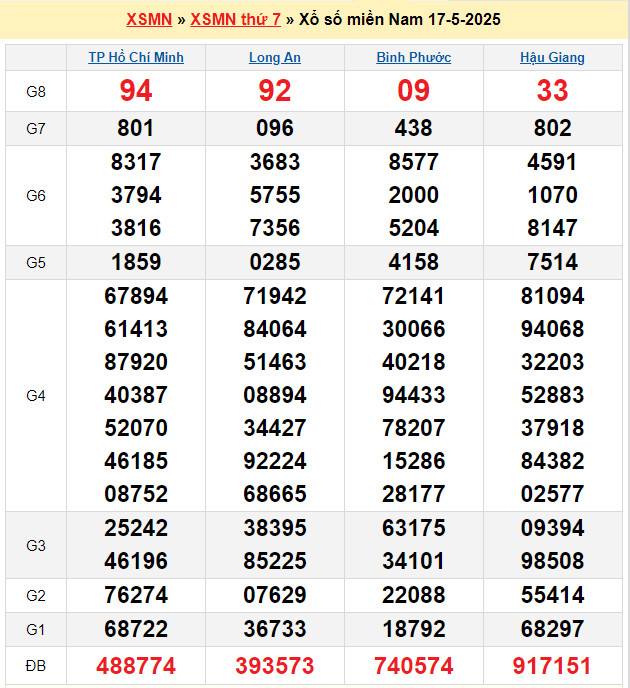Click G7 number 801
Image resolution: width=630 pixels, height=688 pixels.
(136, 128)
